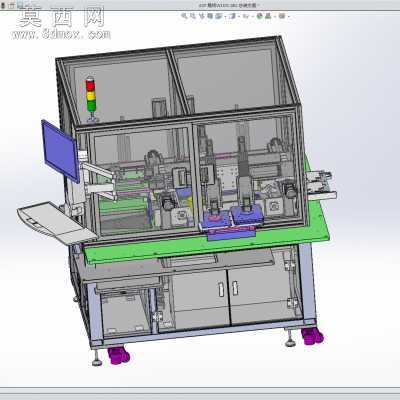Select the right leveling foot near the caster
The height and width of the screenshot is (400, 400).
pos(290,339)
